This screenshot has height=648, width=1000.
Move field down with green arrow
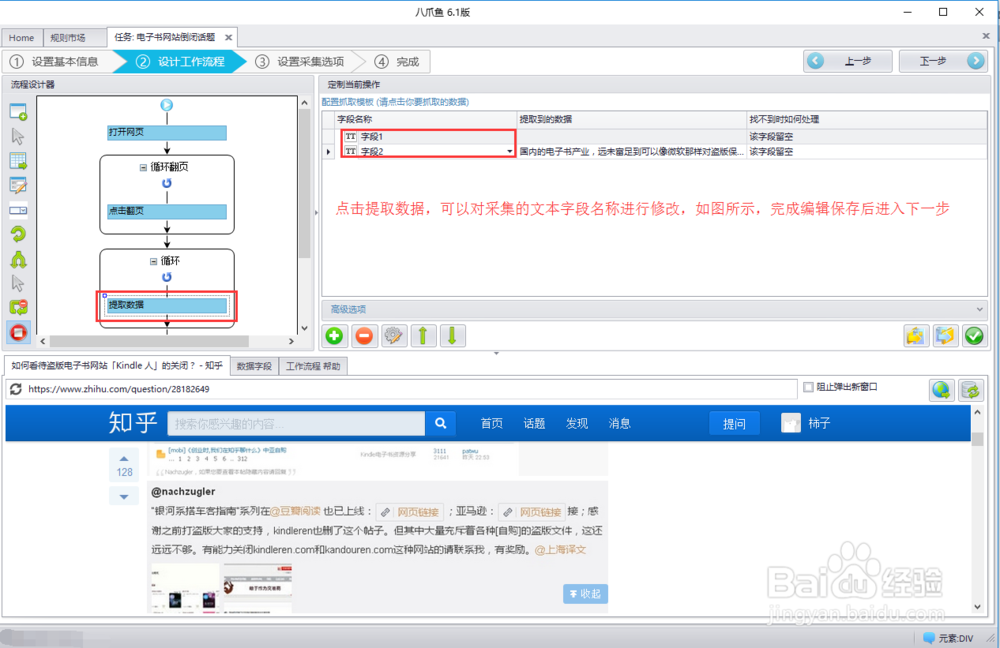point(452,335)
